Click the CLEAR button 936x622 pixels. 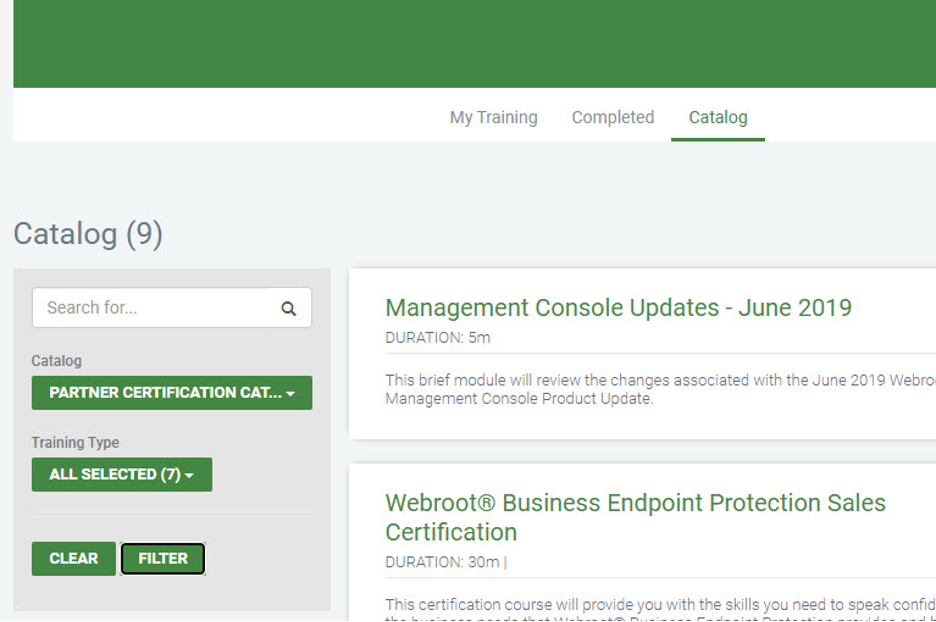coord(73,559)
